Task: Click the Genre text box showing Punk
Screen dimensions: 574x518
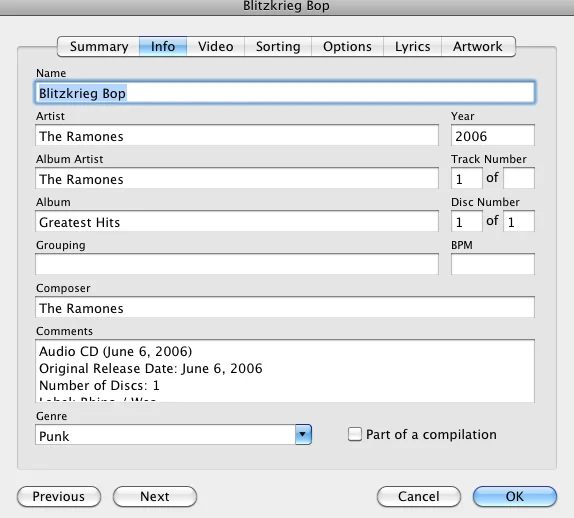Action: coord(165,435)
